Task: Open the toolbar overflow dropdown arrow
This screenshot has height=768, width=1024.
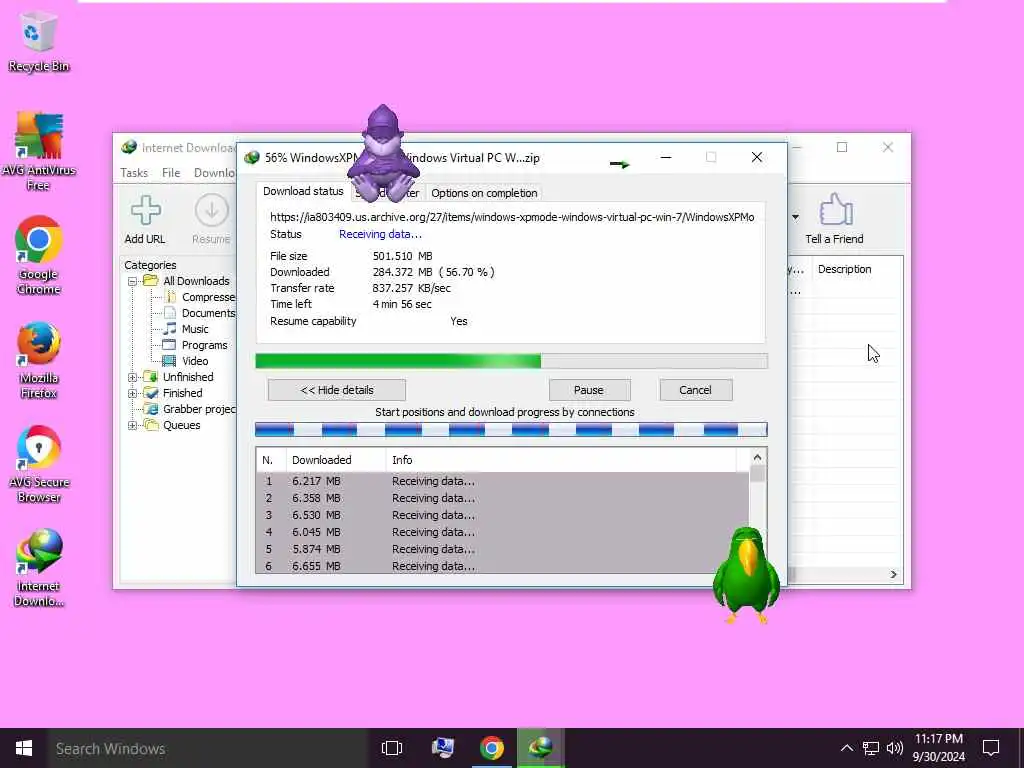Action: pyautogui.click(x=795, y=217)
